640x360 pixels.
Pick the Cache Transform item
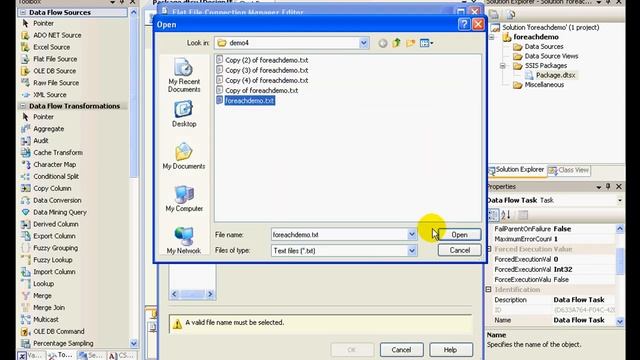click(58, 152)
